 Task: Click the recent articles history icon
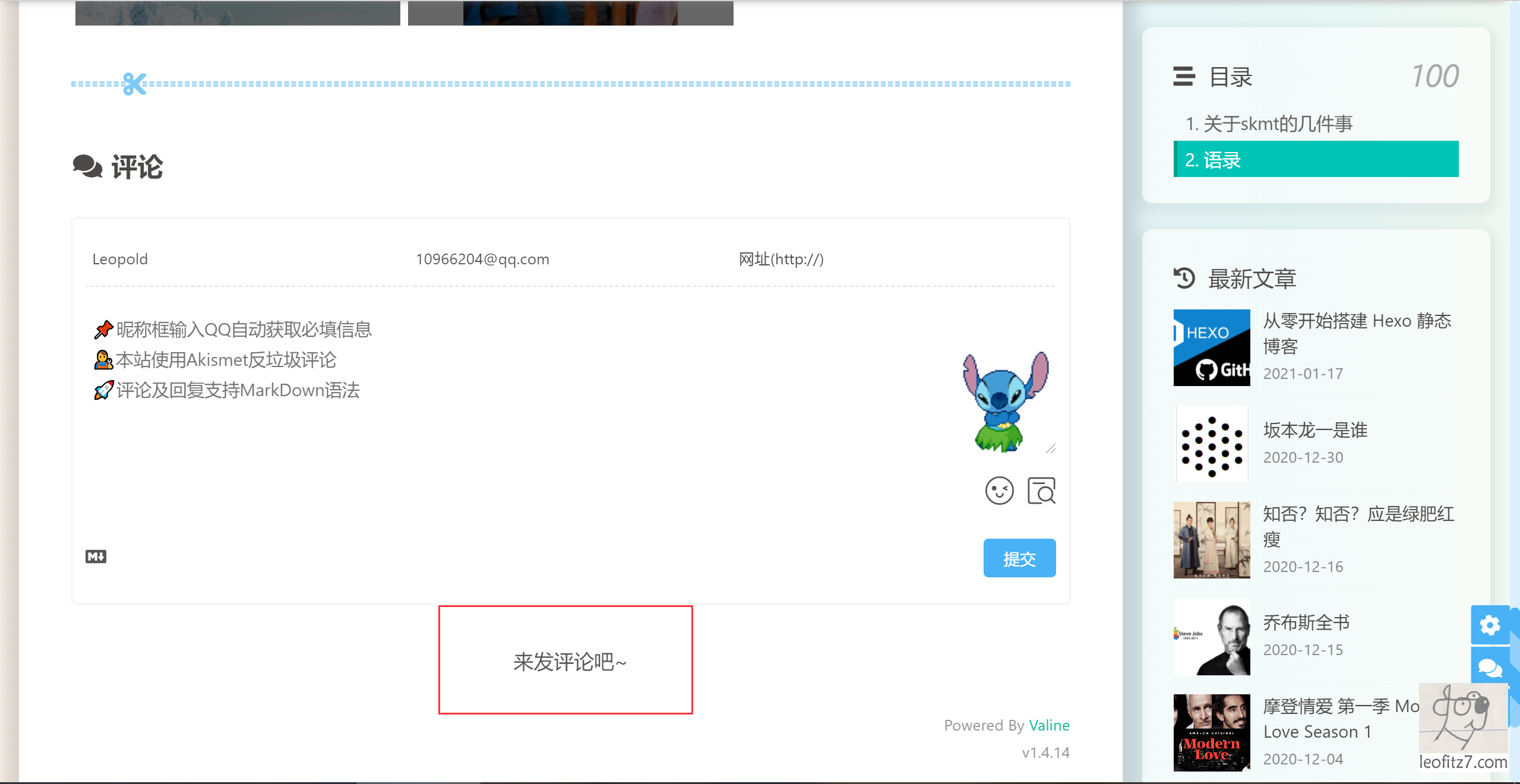coord(1184,278)
